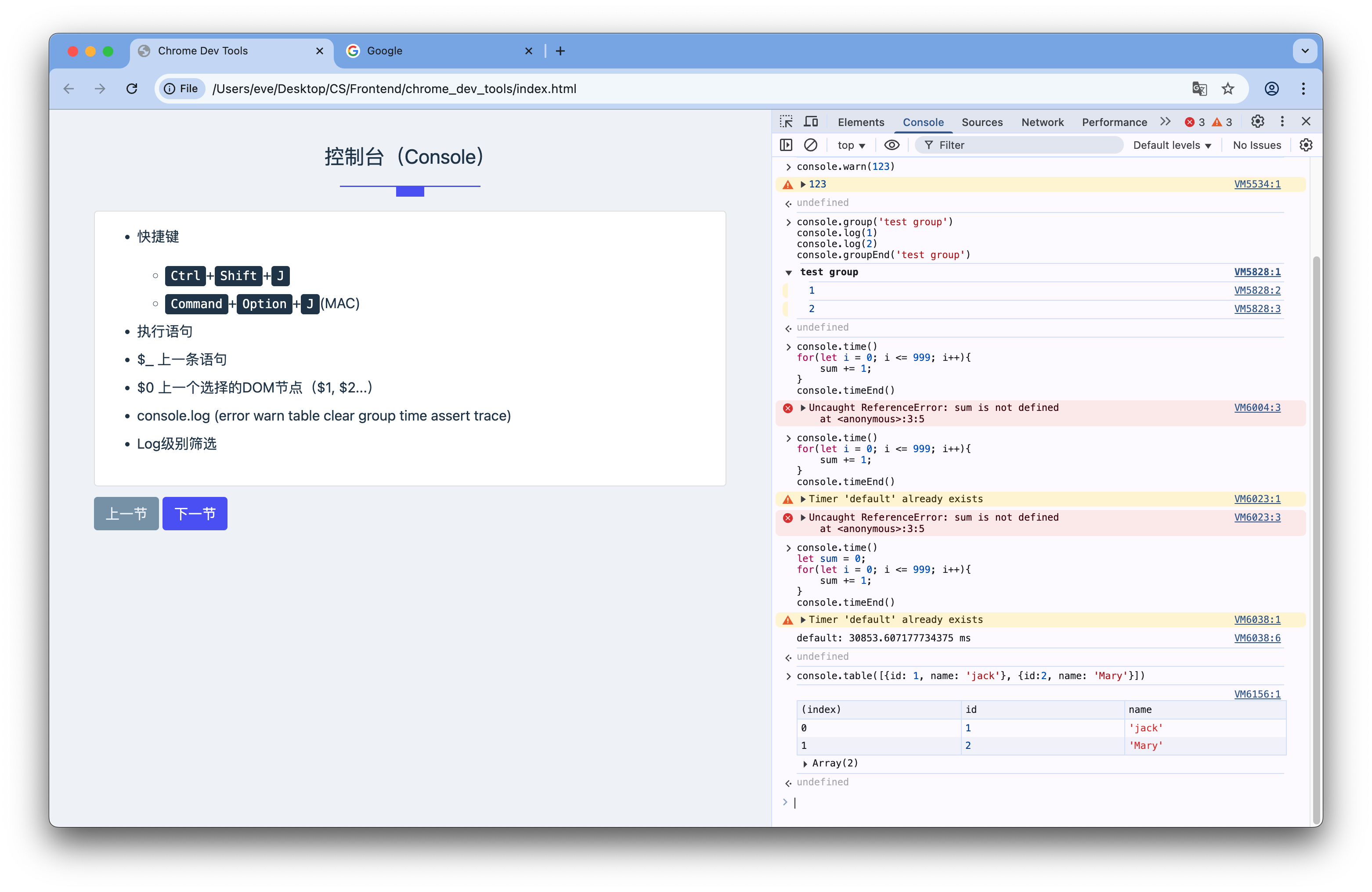This screenshot has width=1372, height=892.
Task: Bookmark the page with the star
Action: point(1228,89)
